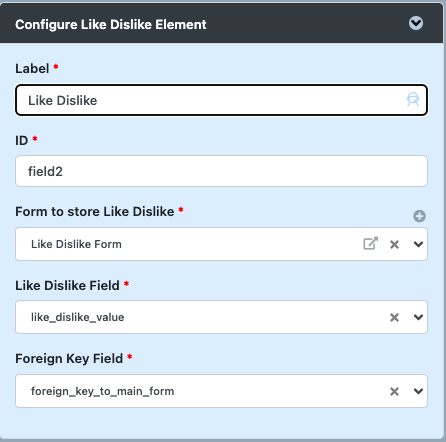Screen dimensions: 446x442
Task: Add a new form with the plus icon
Action: [419, 216]
